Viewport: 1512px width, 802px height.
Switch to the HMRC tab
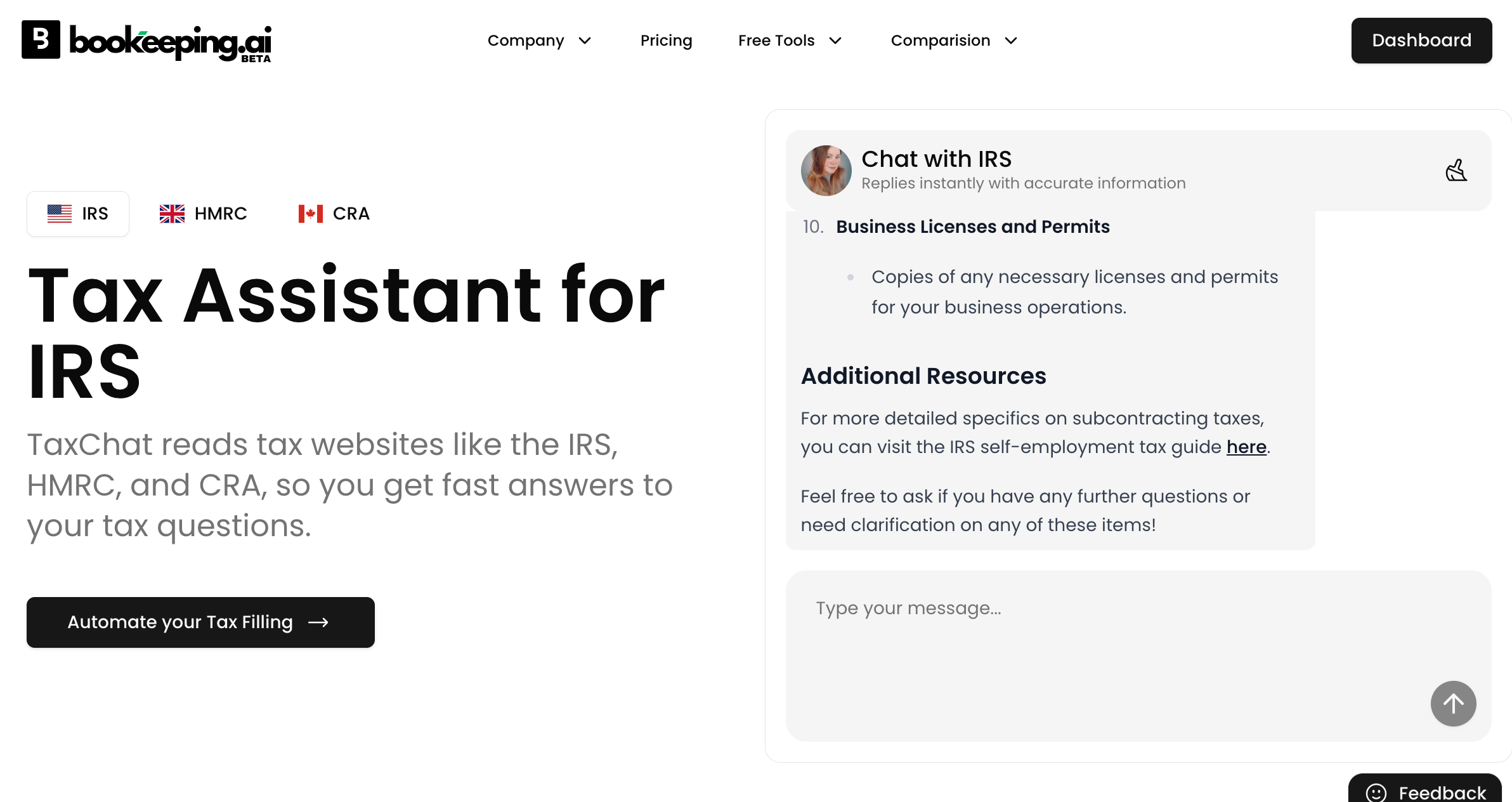[203, 214]
